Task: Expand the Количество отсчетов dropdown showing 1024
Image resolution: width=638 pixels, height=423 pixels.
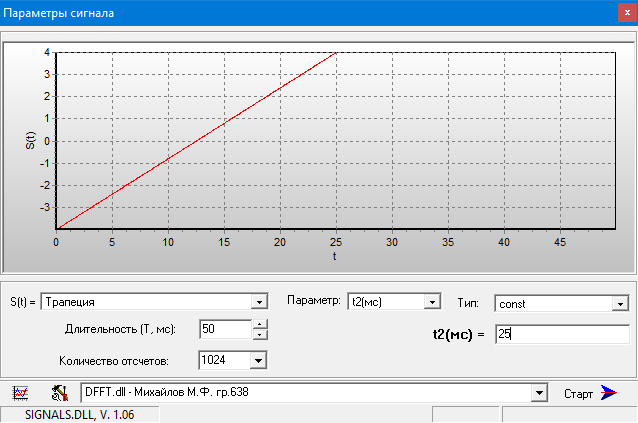Action: point(259,360)
